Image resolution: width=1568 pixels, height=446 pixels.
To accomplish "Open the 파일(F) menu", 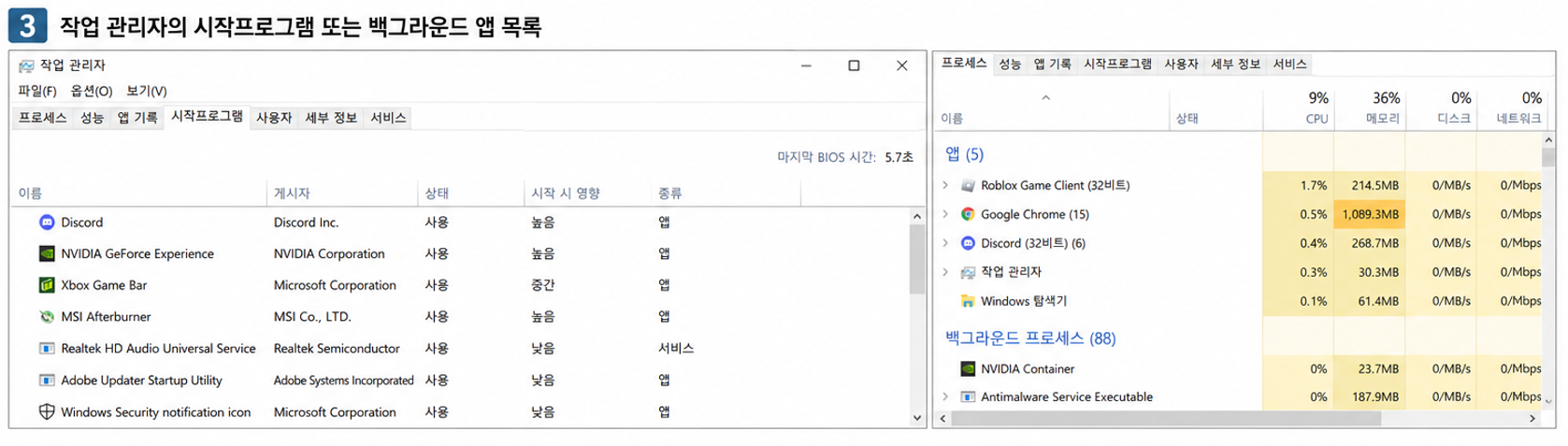I will pos(37,91).
